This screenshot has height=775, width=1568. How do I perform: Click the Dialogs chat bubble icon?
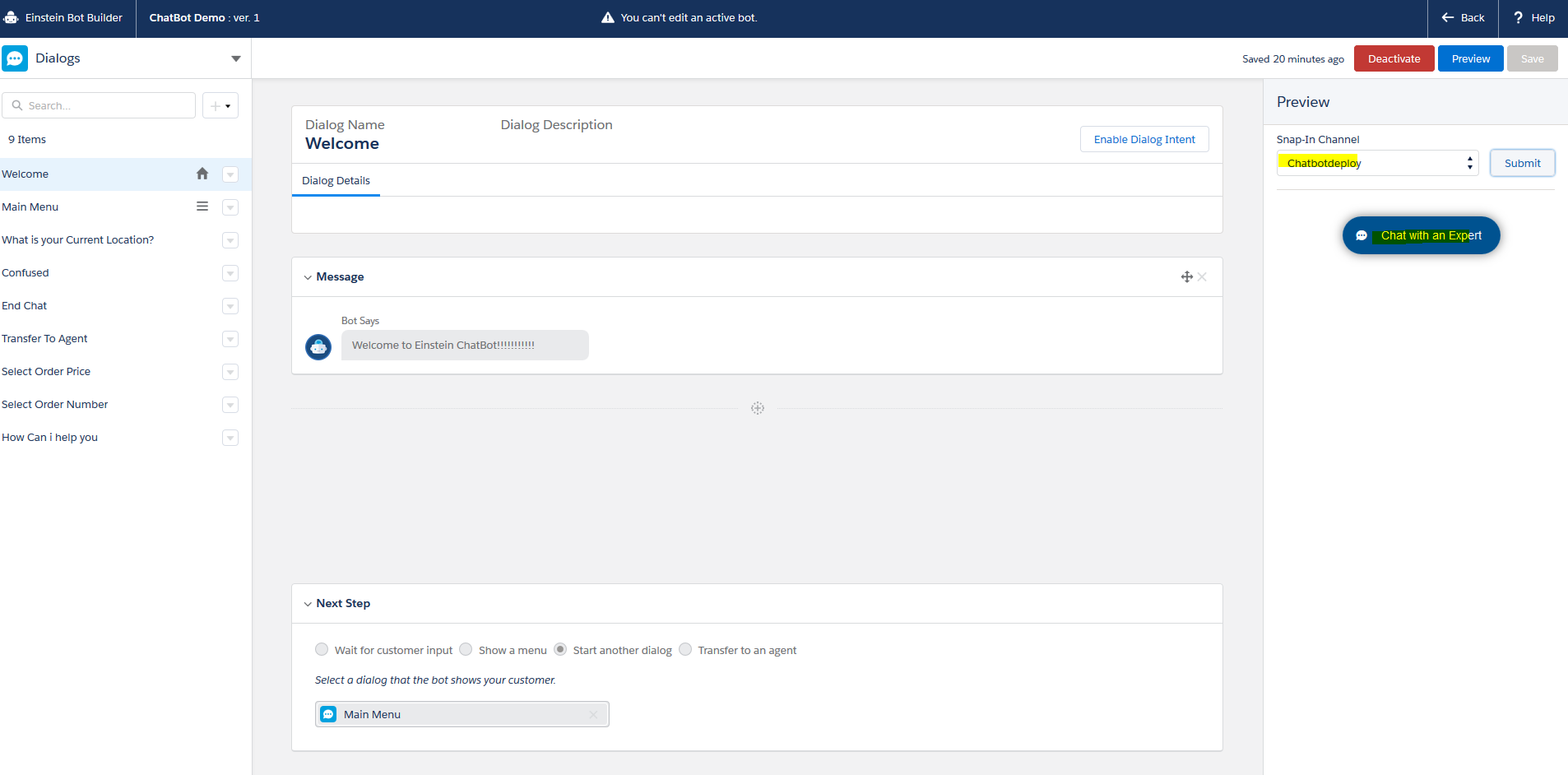15,58
